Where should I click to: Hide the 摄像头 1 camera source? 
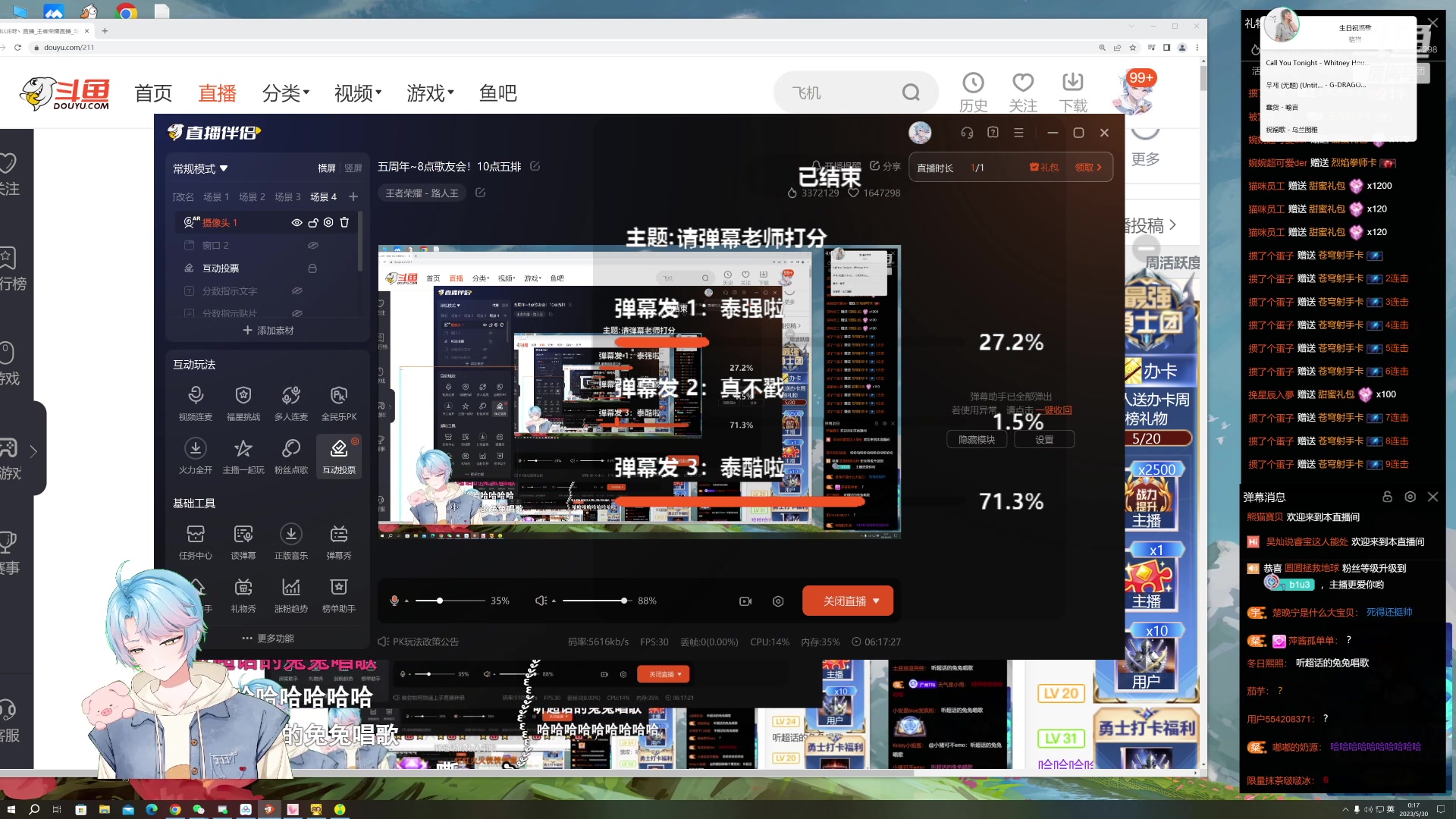click(x=297, y=222)
